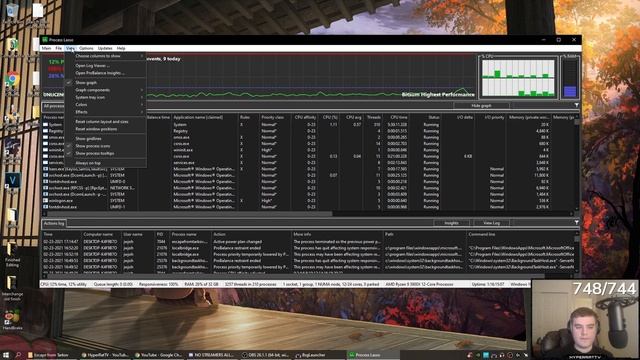Select Open Log Viewer entry

106,66
